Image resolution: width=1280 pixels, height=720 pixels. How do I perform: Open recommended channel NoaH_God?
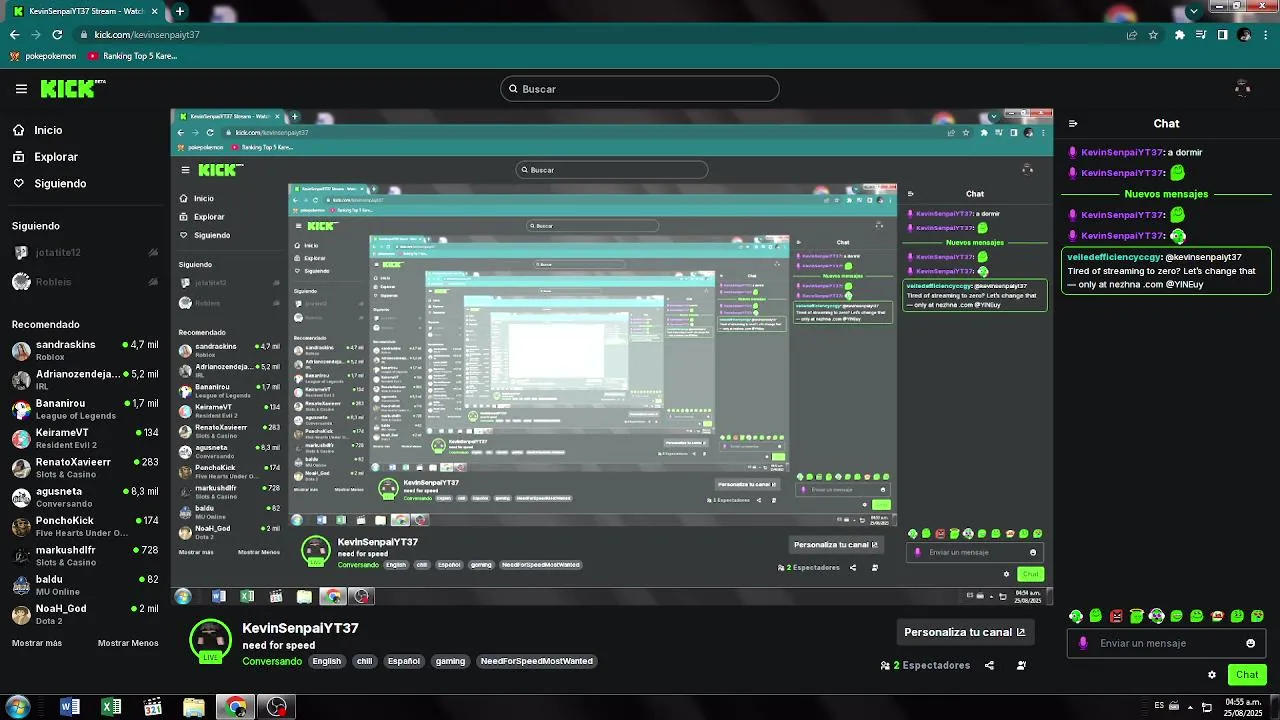click(x=85, y=614)
